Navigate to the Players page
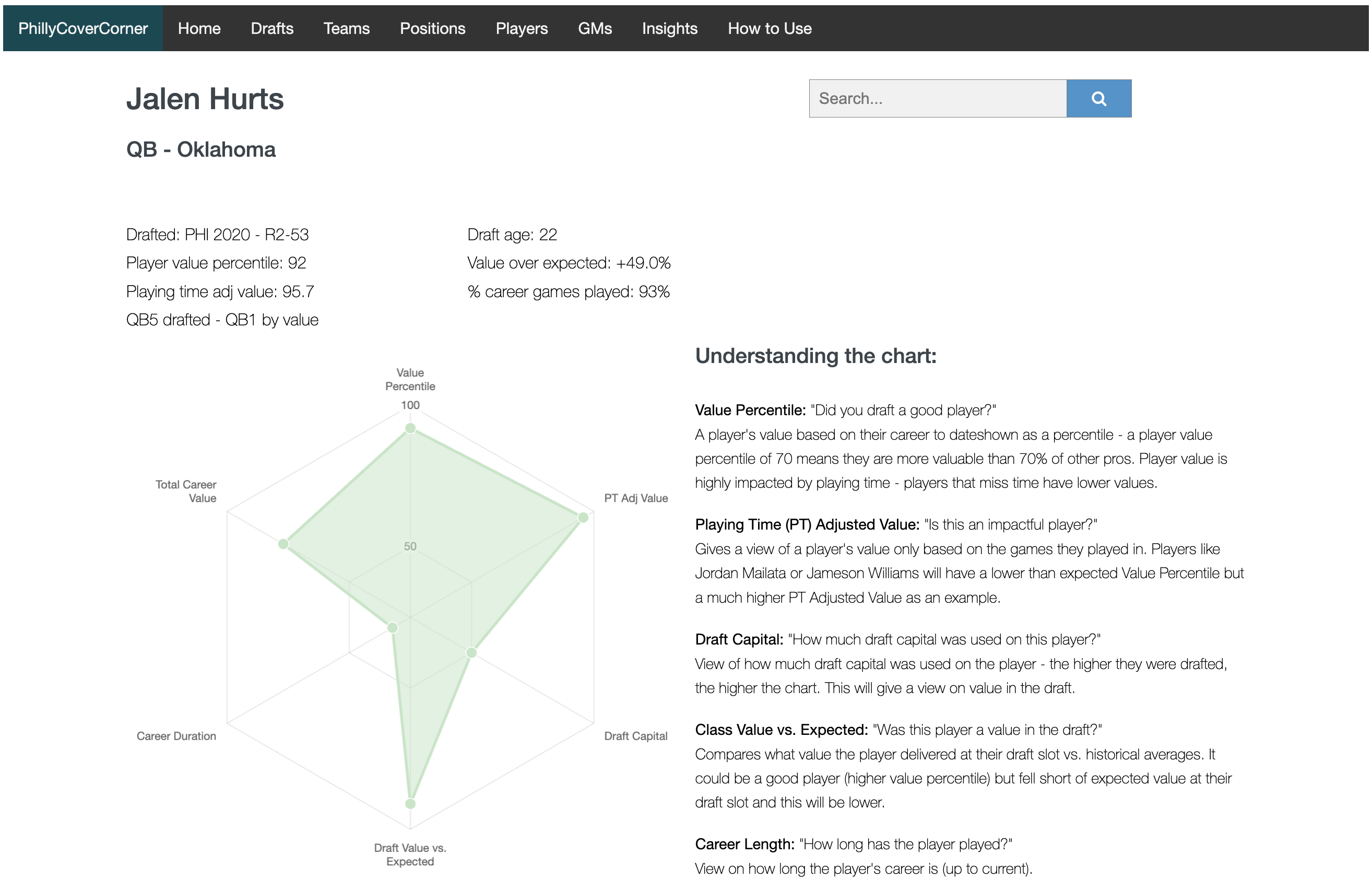Image resolution: width=1372 pixels, height=890 pixels. click(x=521, y=28)
